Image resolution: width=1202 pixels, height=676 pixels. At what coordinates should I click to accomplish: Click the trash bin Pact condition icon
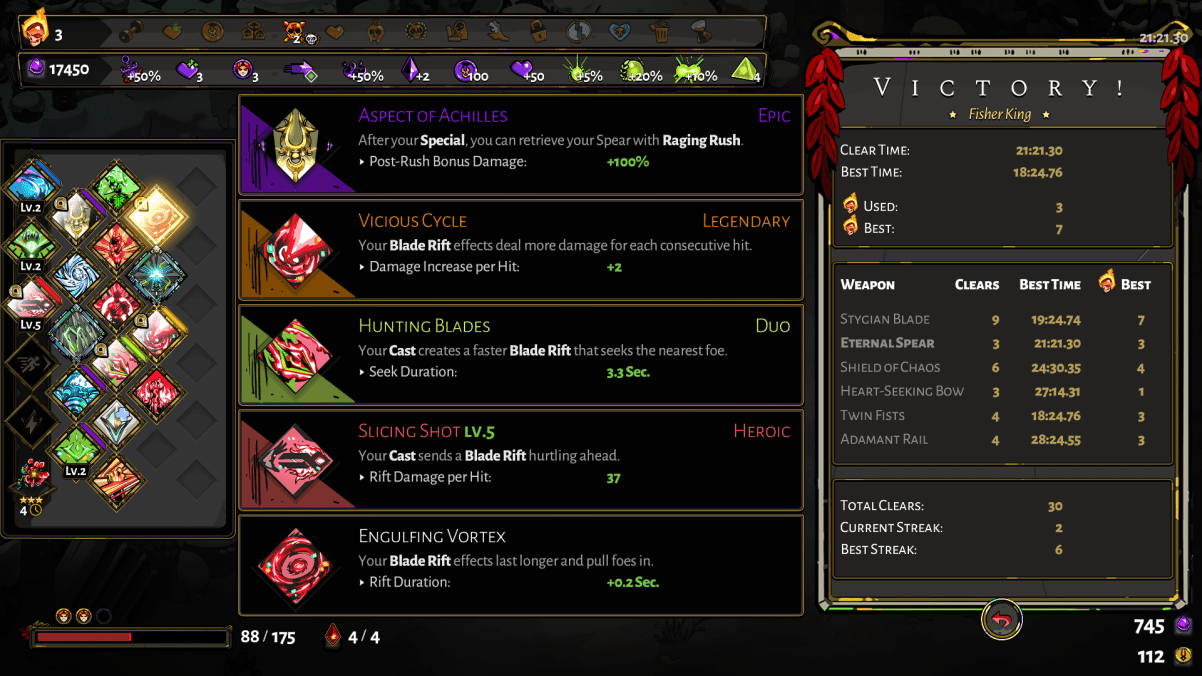pos(660,32)
